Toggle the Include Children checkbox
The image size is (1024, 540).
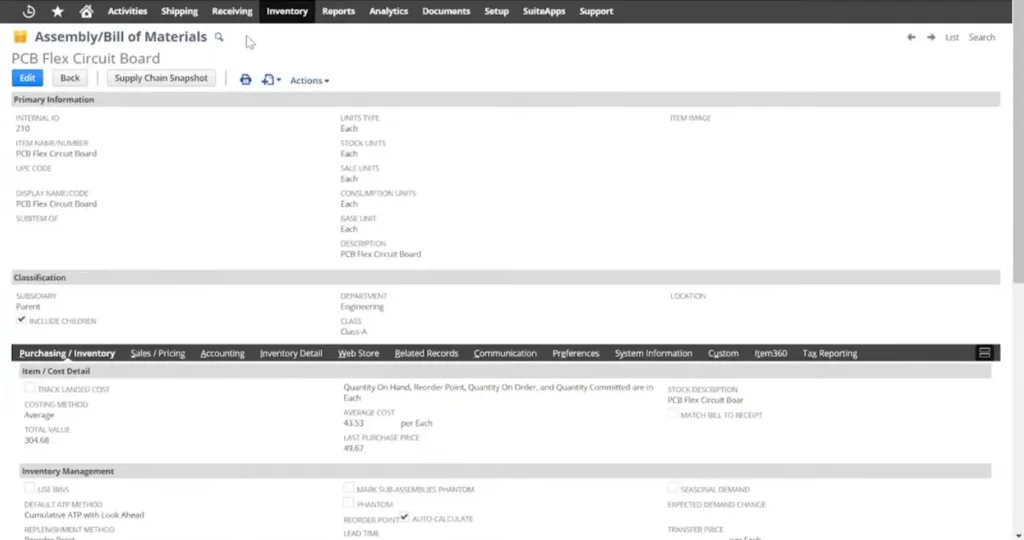(x=22, y=321)
